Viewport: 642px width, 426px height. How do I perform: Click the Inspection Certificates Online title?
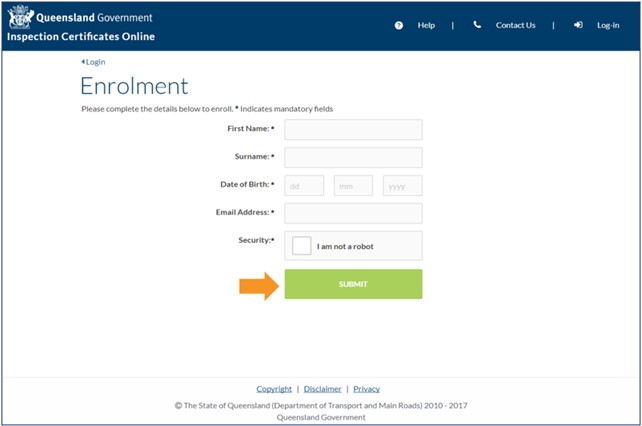(x=81, y=37)
